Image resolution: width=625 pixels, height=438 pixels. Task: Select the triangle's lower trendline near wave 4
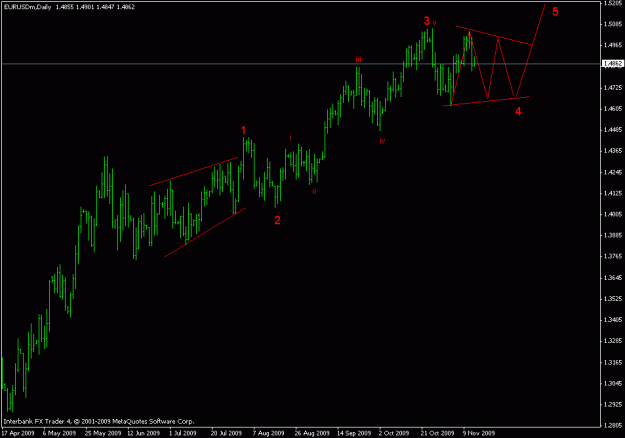click(x=486, y=101)
